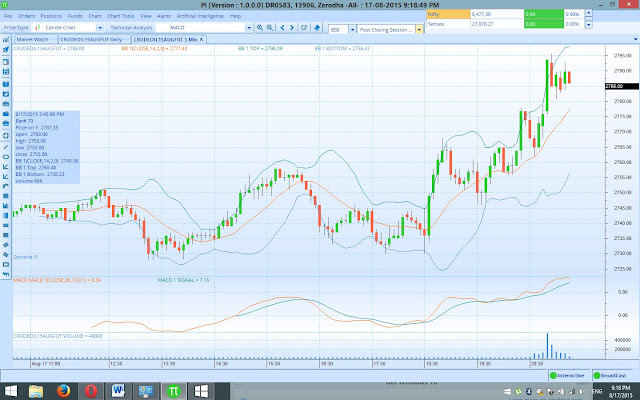This screenshot has height=400, width=640.
Task: Click the Interactive connection status indicator
Action: coord(567,376)
